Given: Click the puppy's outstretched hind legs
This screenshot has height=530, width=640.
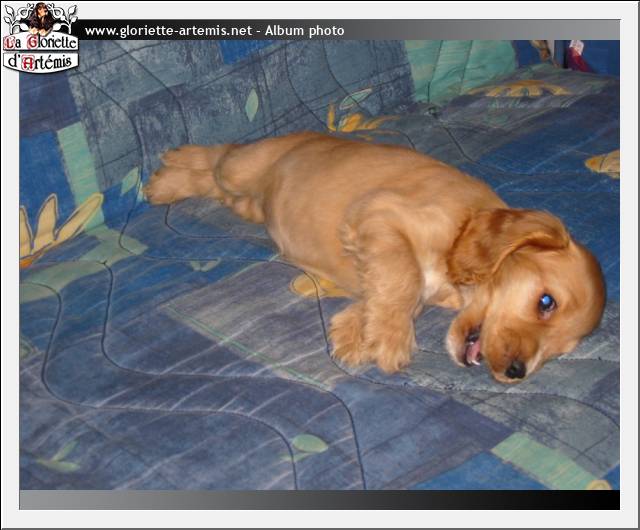Looking at the screenshot, I should [185, 175].
